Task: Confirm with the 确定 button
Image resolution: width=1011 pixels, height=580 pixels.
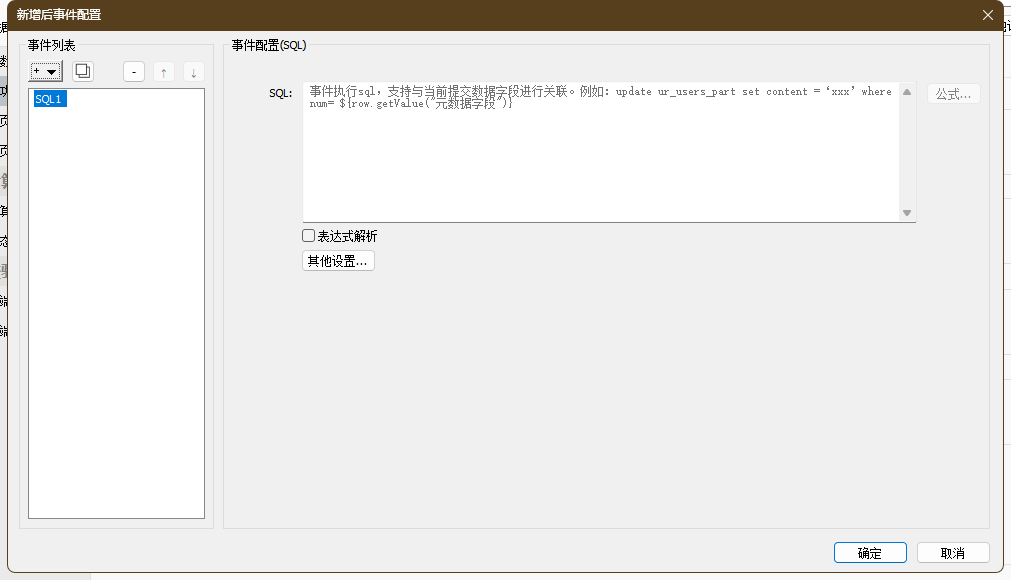Action: 870,553
